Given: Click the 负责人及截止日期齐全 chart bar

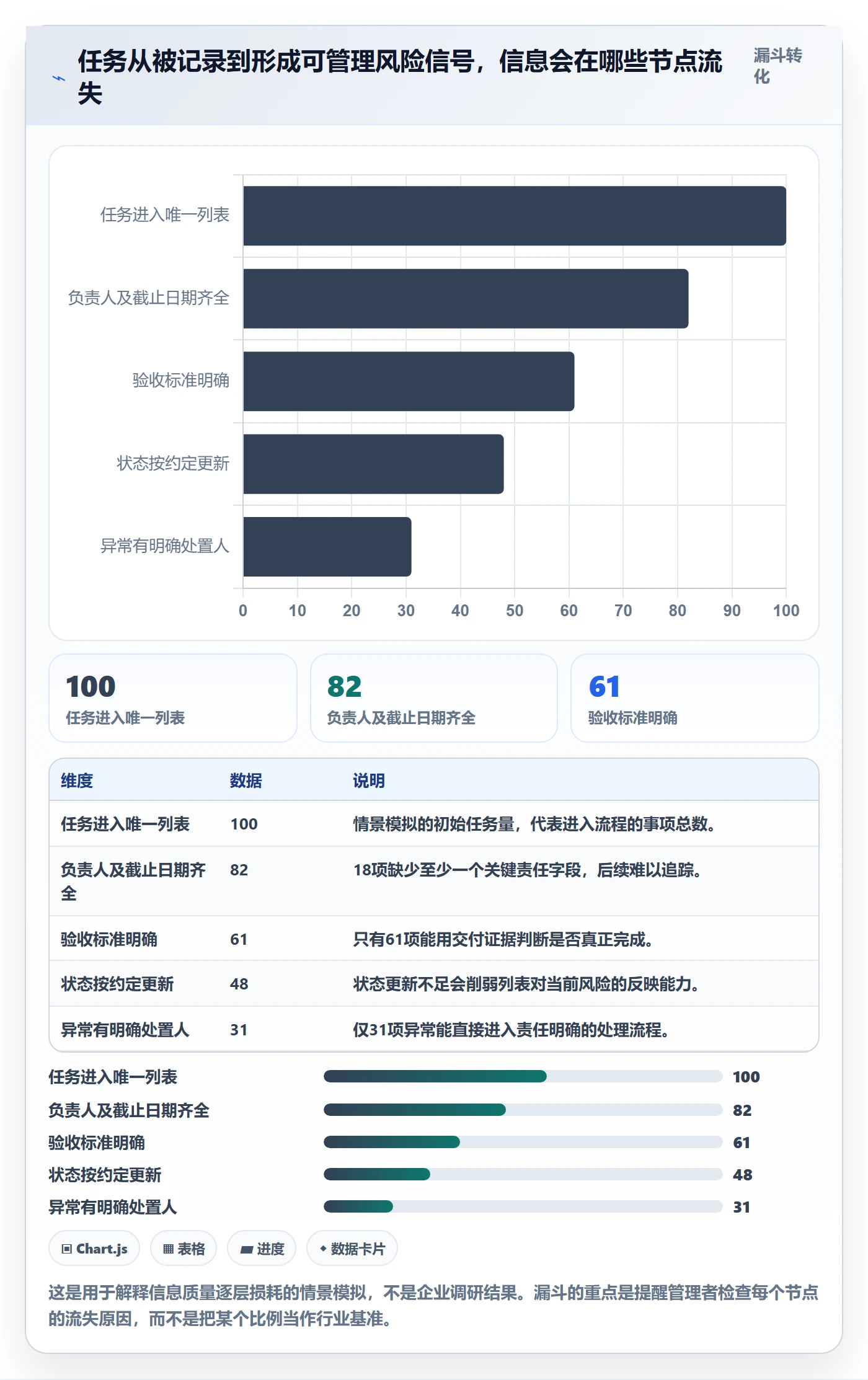Looking at the screenshot, I should pos(466,298).
